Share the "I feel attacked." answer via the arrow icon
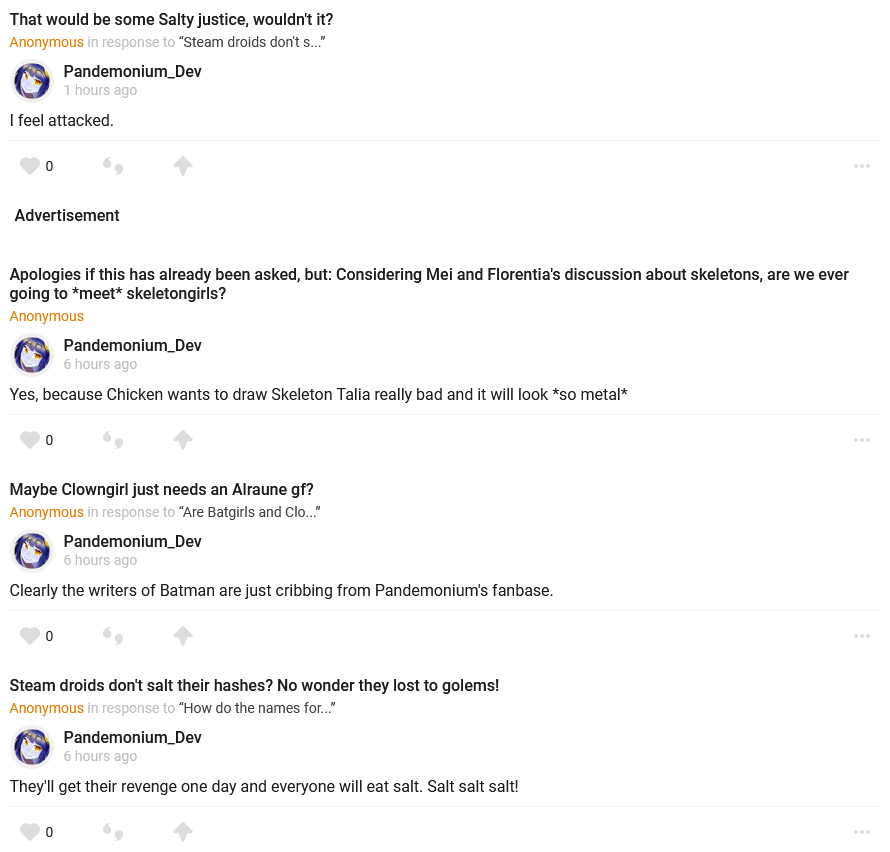Screen dimensions: 890x852 [182, 166]
